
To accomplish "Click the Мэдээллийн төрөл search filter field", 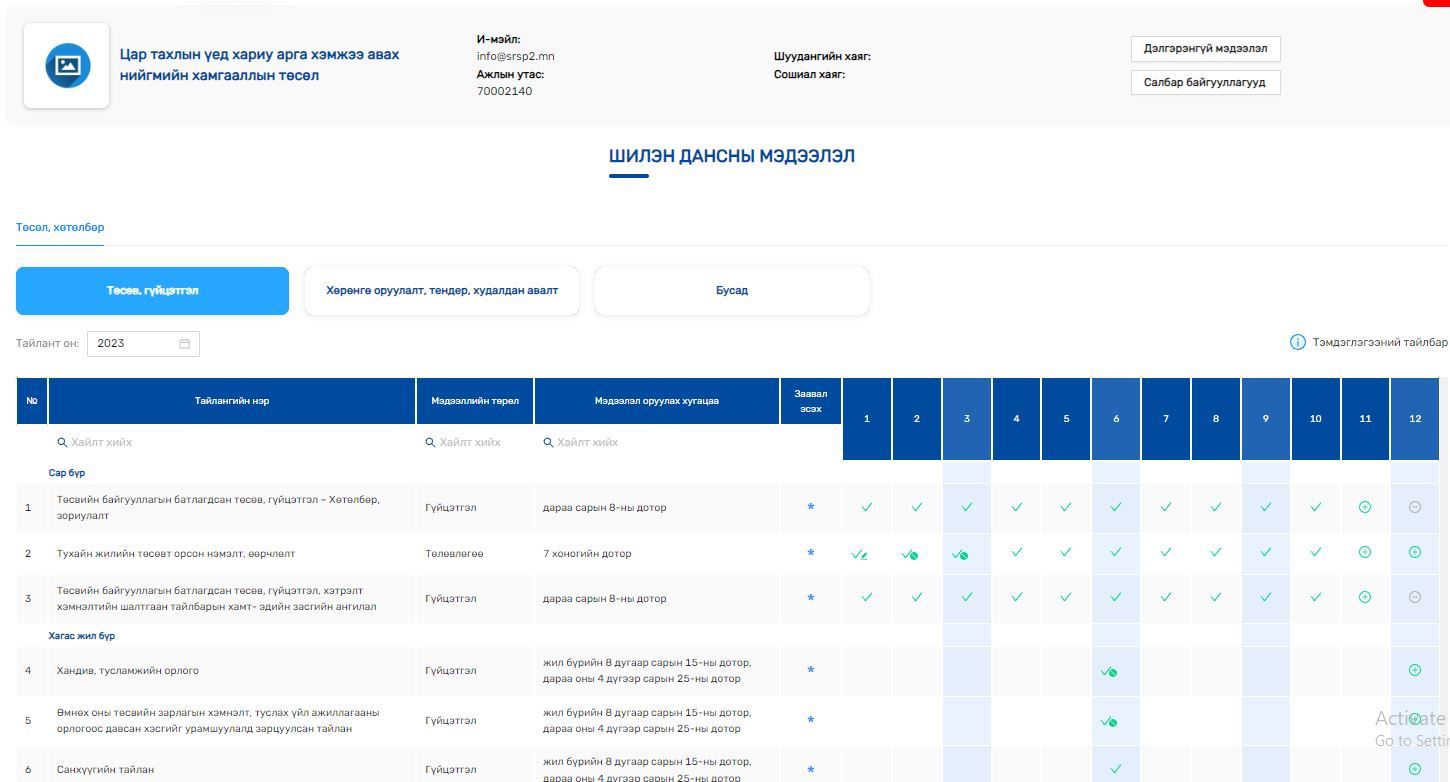I will (475, 442).
